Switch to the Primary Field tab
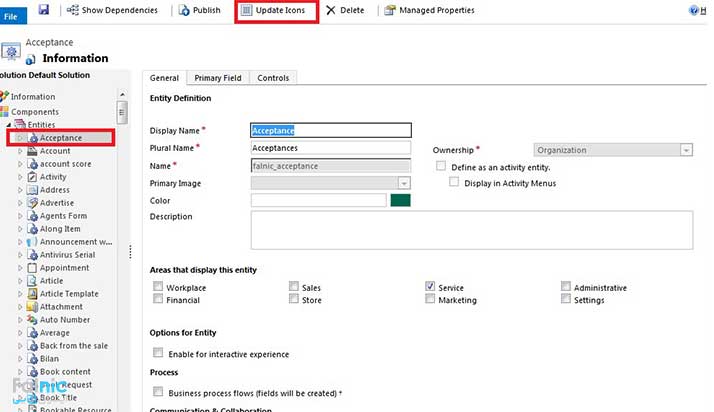The image size is (714, 412). (x=218, y=78)
